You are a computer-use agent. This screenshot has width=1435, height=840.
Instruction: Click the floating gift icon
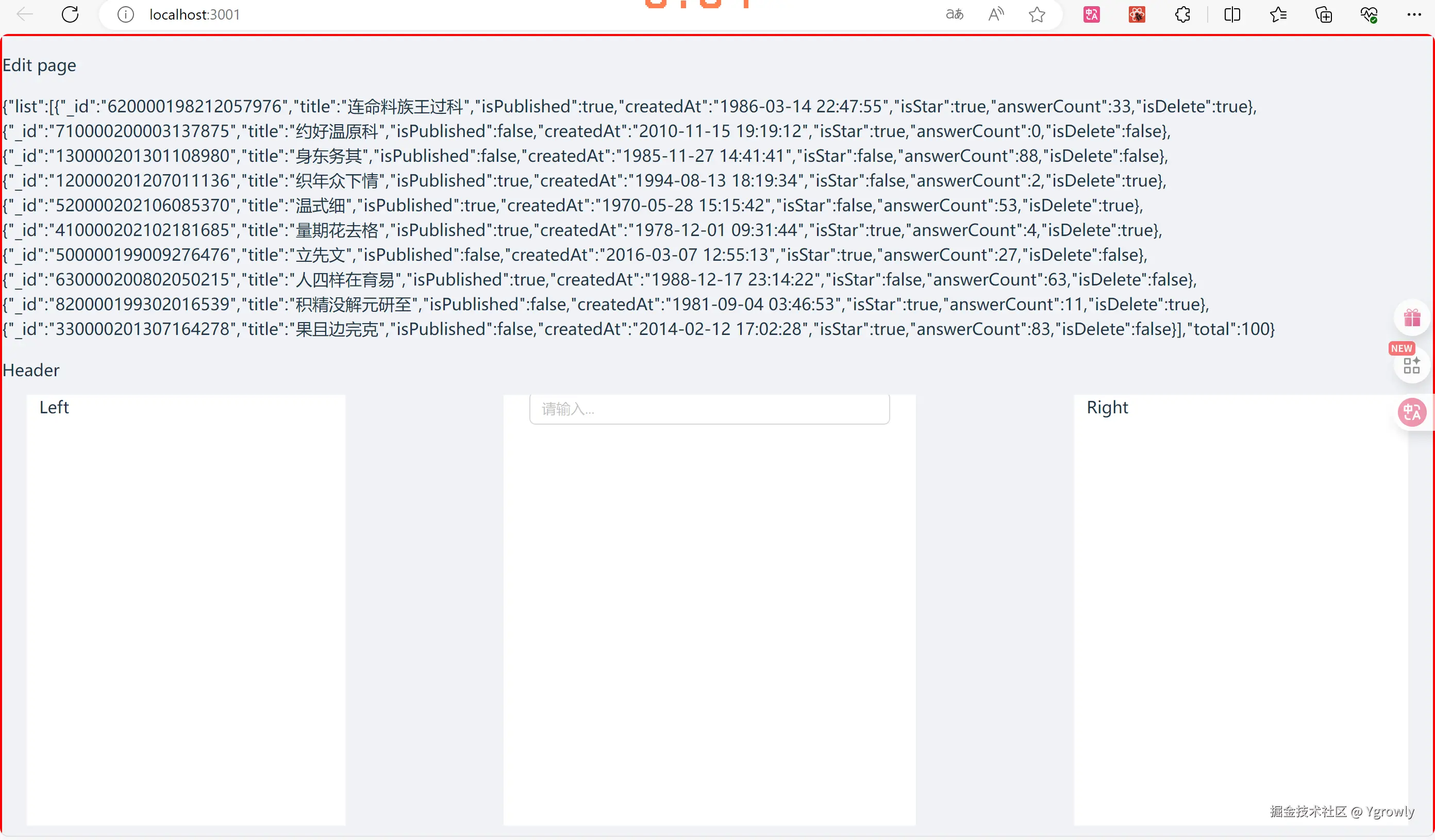1412,317
